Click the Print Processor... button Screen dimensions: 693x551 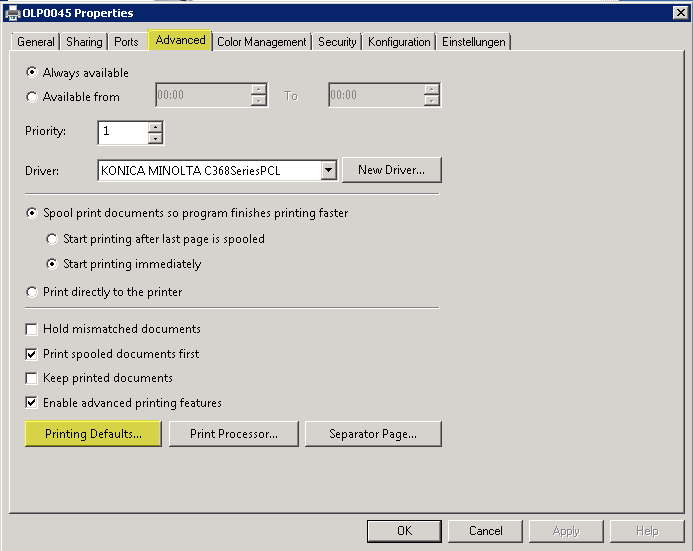coord(234,434)
